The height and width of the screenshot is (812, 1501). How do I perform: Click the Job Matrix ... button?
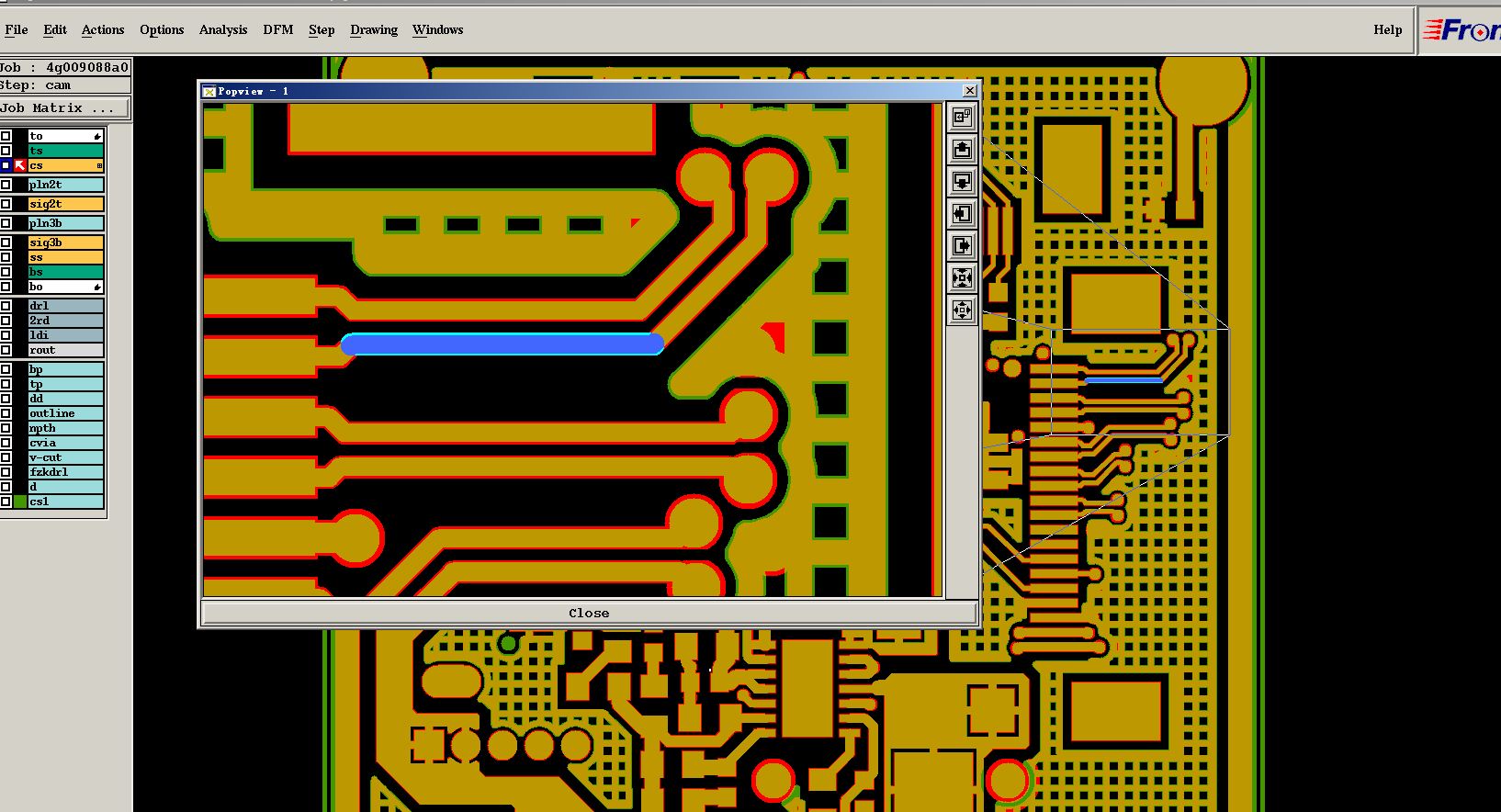tap(64, 107)
